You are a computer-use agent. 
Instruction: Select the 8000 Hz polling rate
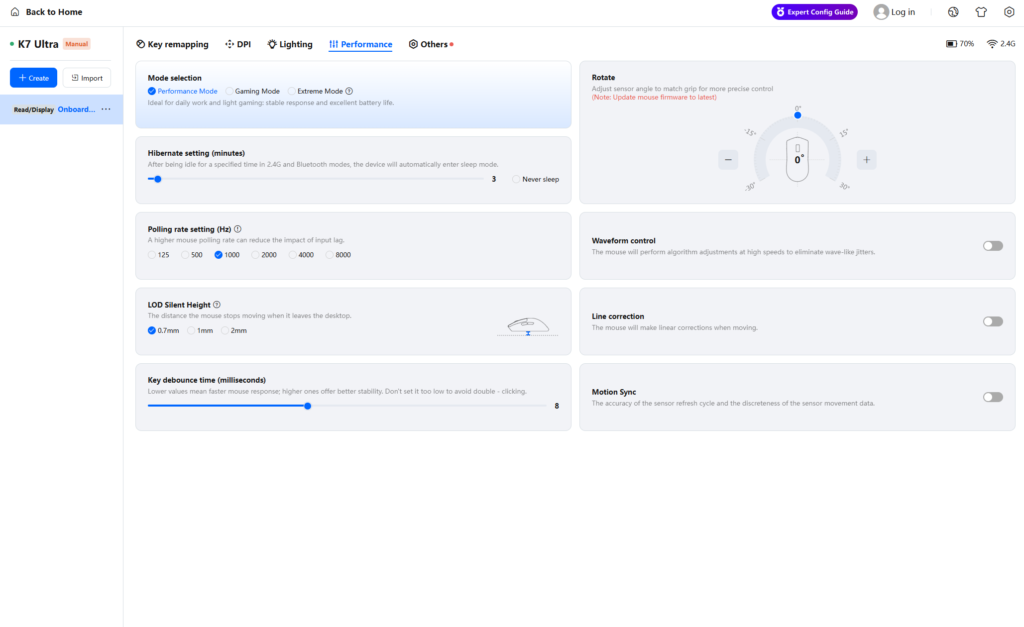pos(330,255)
